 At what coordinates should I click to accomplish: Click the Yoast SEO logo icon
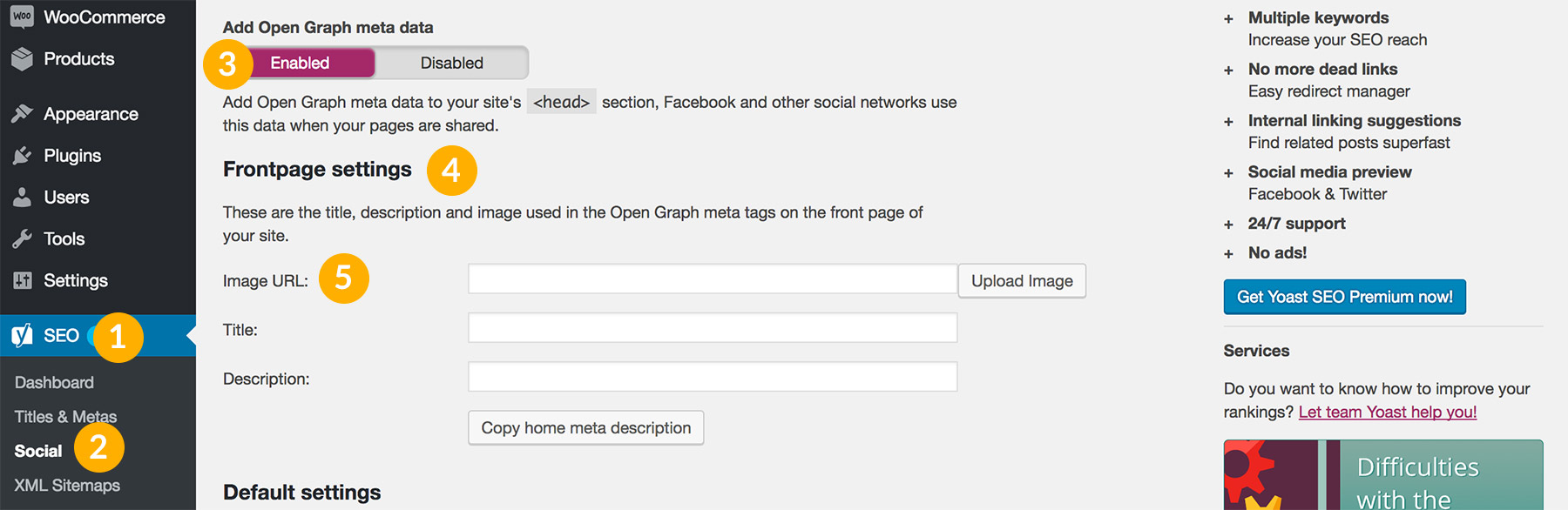(x=23, y=335)
